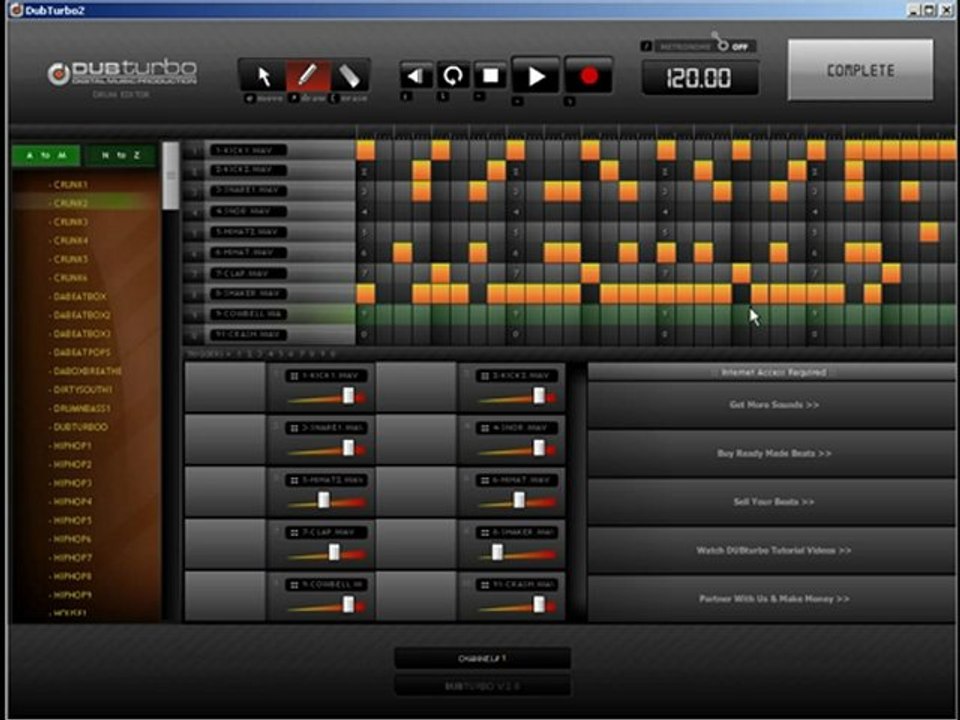960x720 pixels.
Task: Click grid icon beside 8-SHAKER in mixer
Action: (485, 533)
